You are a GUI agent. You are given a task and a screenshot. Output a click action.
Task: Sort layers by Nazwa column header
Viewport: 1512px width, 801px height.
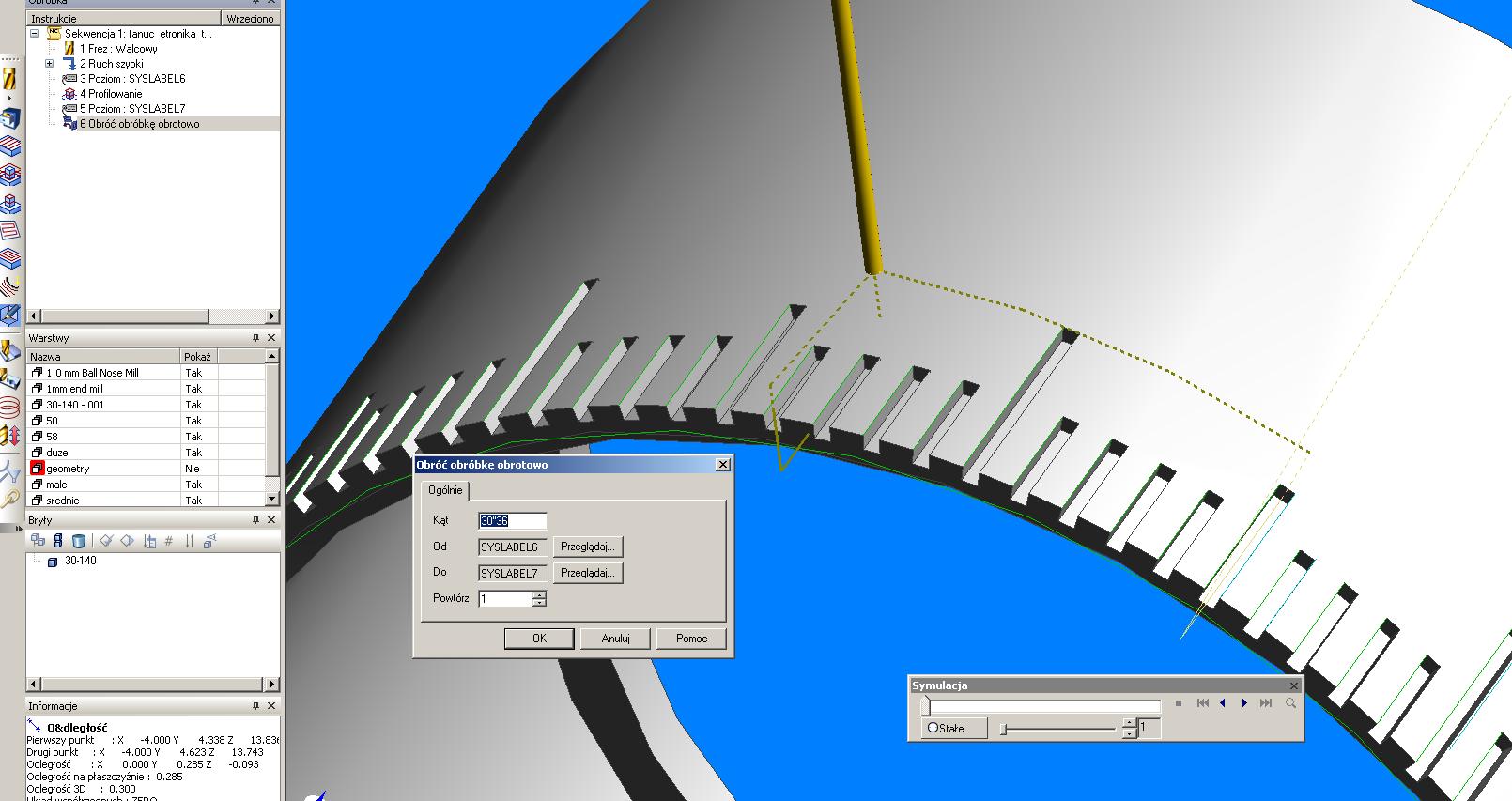click(x=103, y=357)
